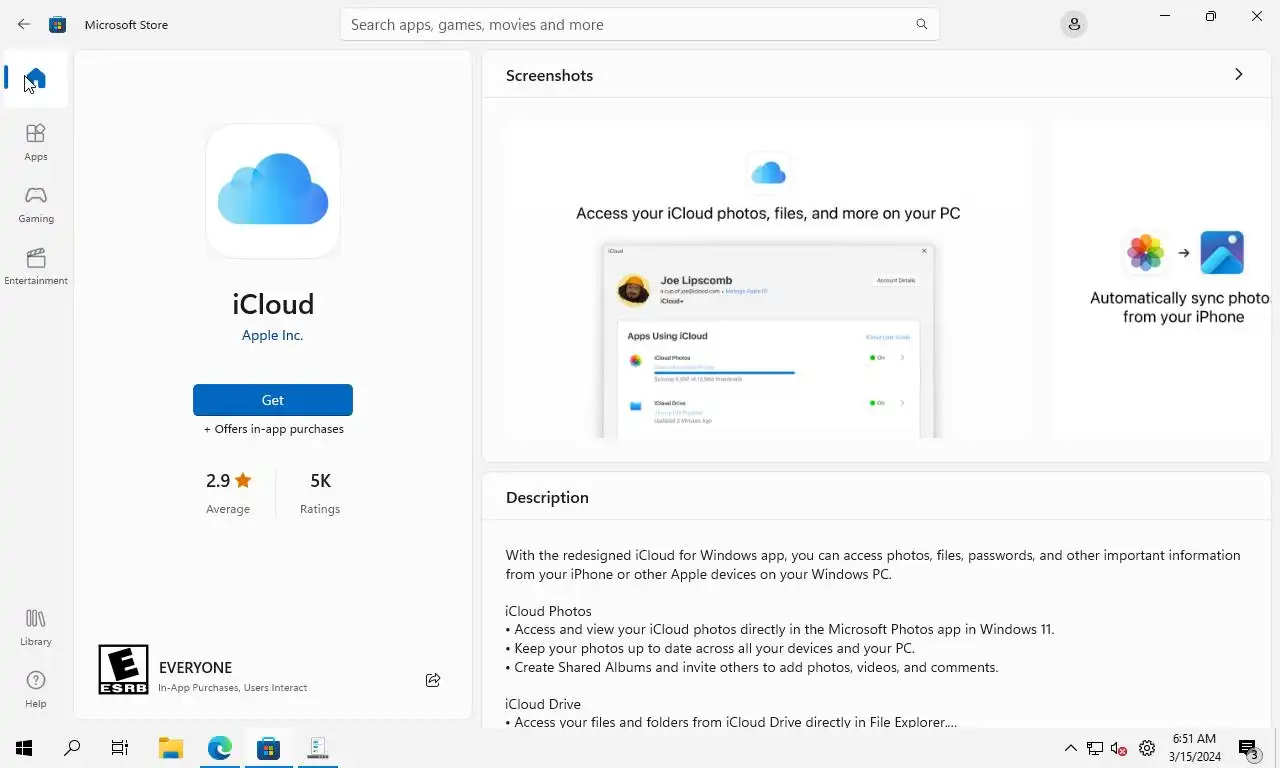Screen dimensions: 1280x768
Task: Open the Windows Start menu
Action: [24, 748]
